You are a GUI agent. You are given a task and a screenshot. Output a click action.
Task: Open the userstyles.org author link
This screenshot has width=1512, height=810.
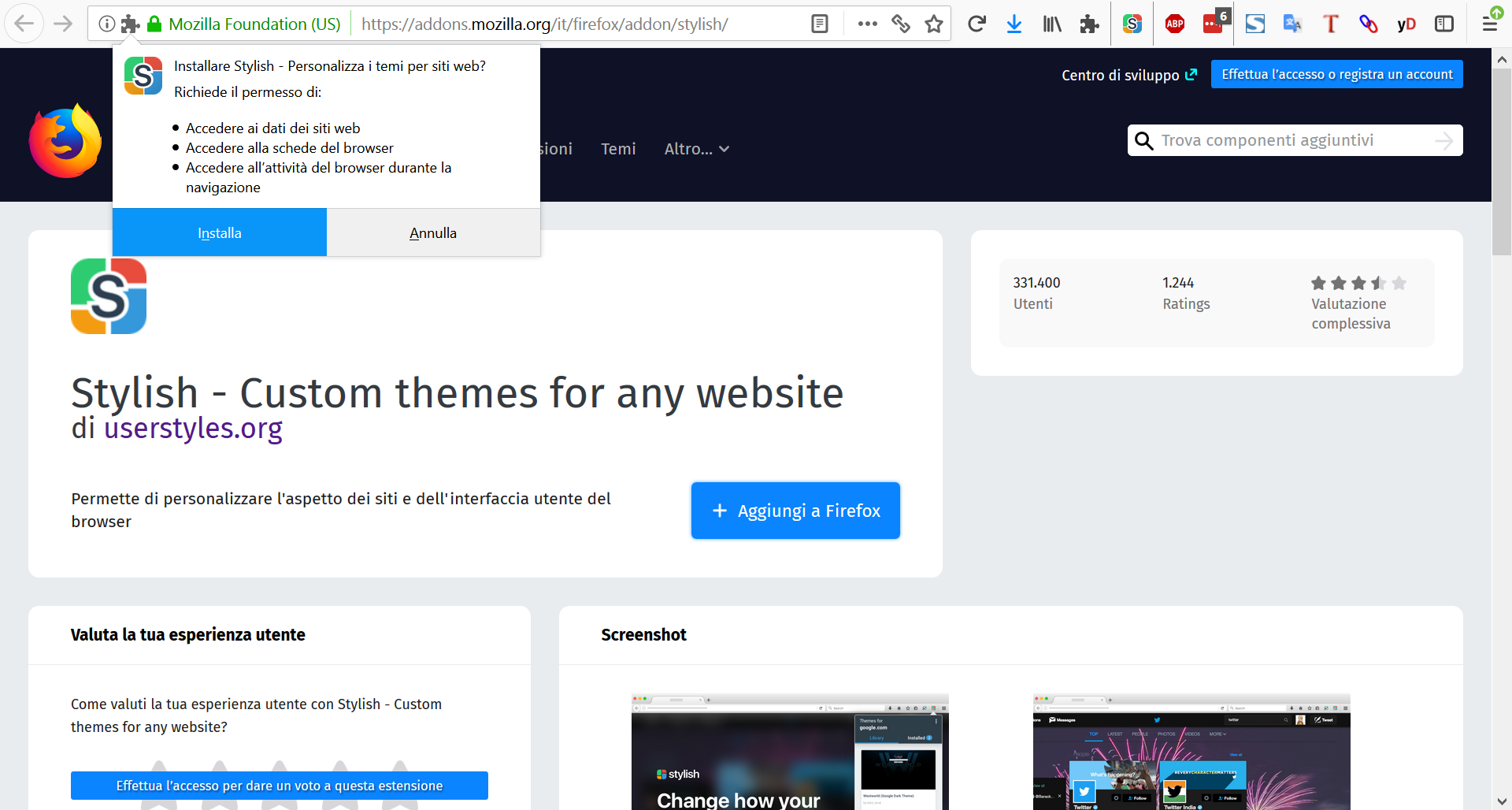tap(193, 428)
